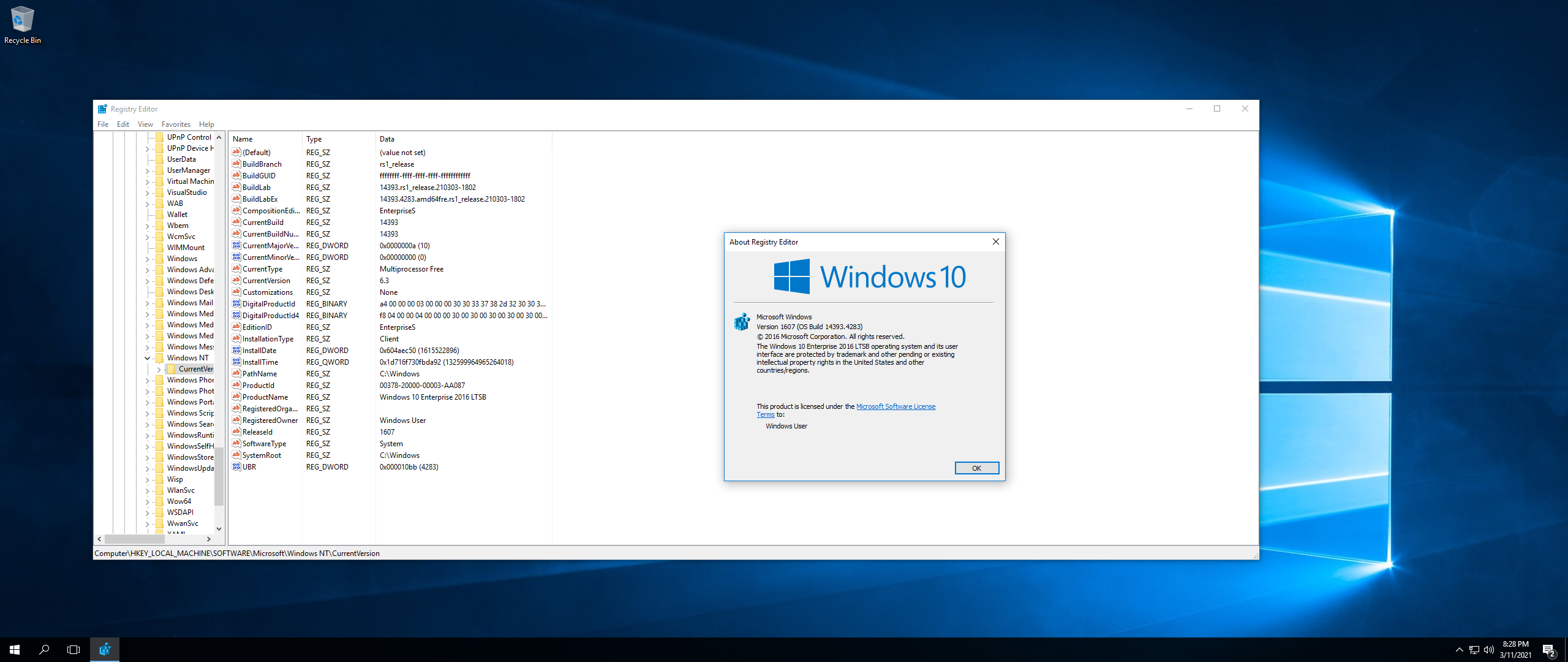The width and height of the screenshot is (1568, 662).
Task: Sort values by Data column header
Action: (x=463, y=139)
